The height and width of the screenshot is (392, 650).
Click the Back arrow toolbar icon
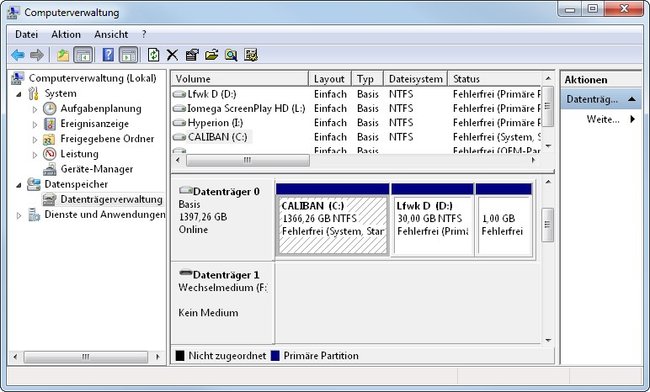pyautogui.click(x=17, y=55)
